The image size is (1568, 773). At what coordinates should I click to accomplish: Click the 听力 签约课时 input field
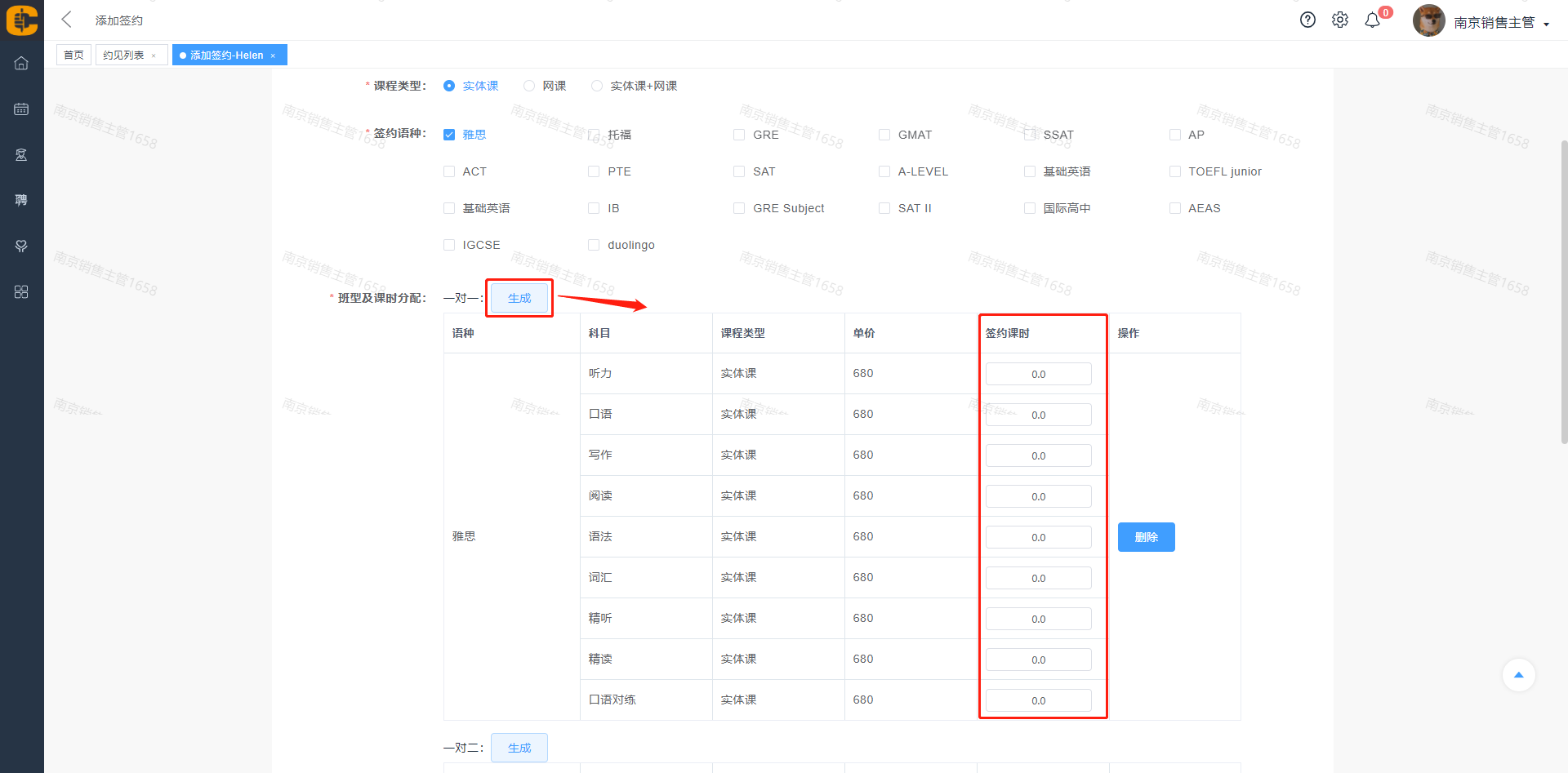pyautogui.click(x=1038, y=374)
